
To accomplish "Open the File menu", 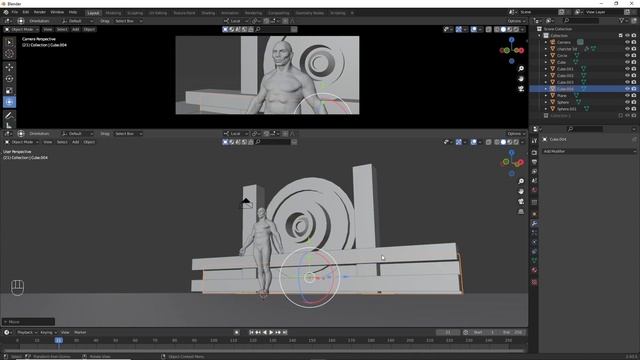I will coord(15,12).
